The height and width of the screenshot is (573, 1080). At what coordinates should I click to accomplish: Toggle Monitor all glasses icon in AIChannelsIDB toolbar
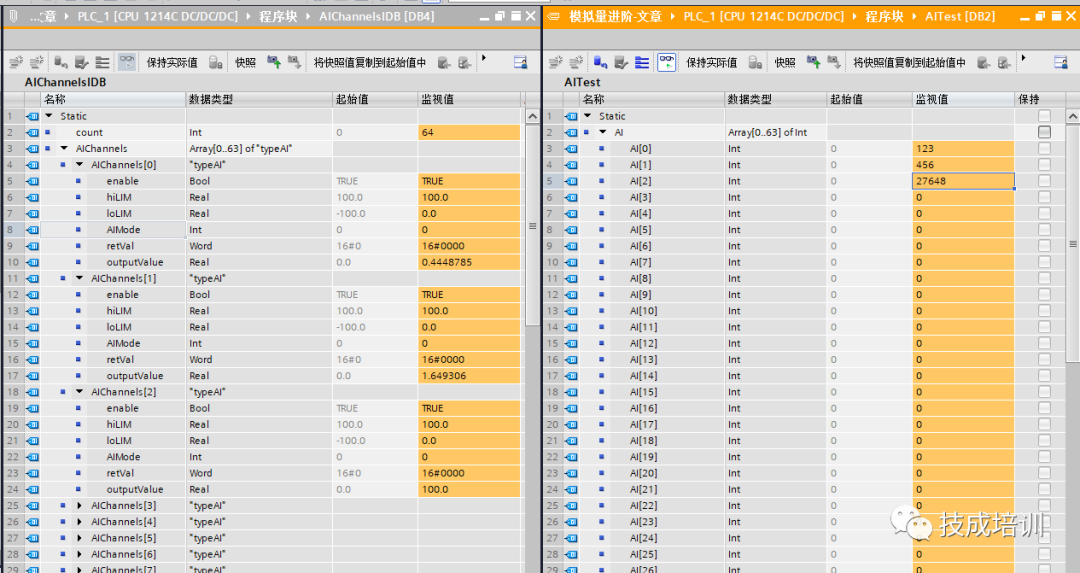click(127, 63)
